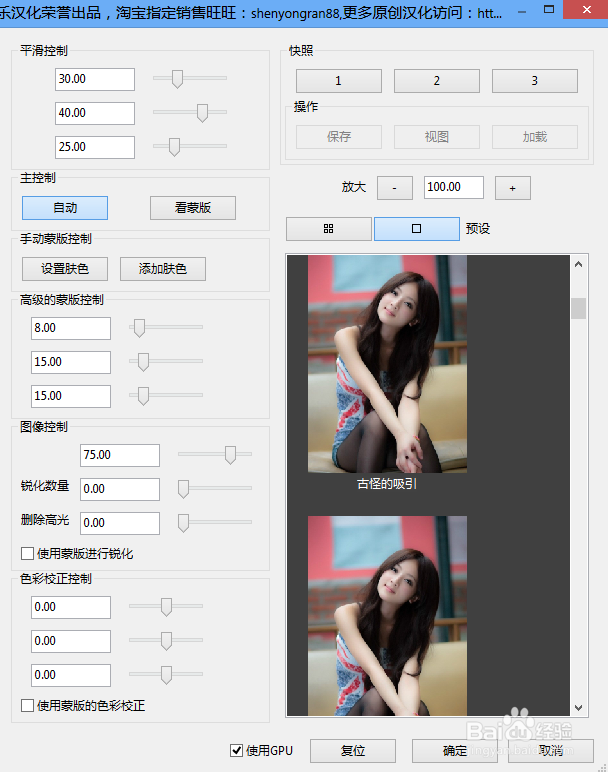The image size is (608, 772).
Task: Minimize the plugin window
Action: point(522,10)
